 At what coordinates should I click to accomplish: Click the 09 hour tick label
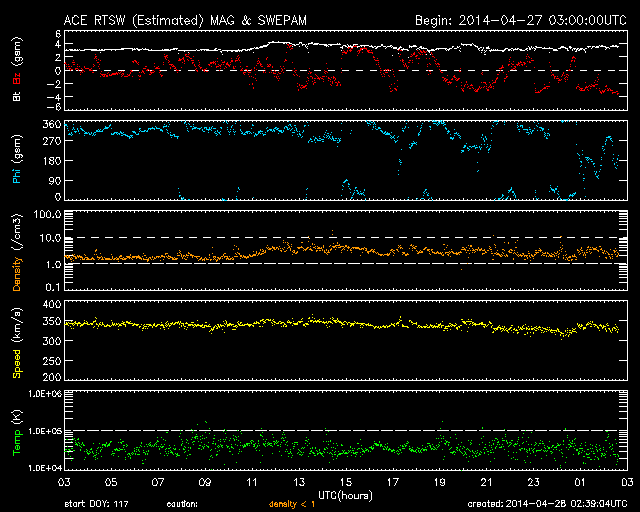205,482
